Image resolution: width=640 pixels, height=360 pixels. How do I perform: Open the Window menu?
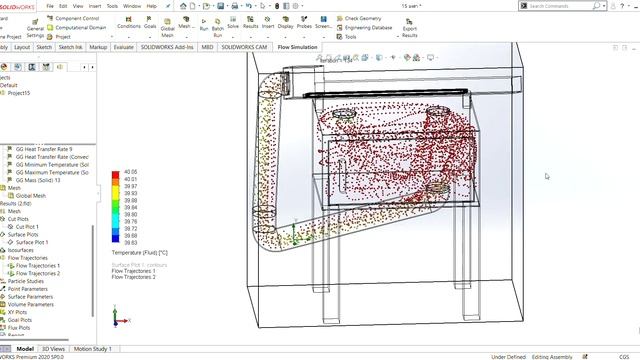point(132,6)
